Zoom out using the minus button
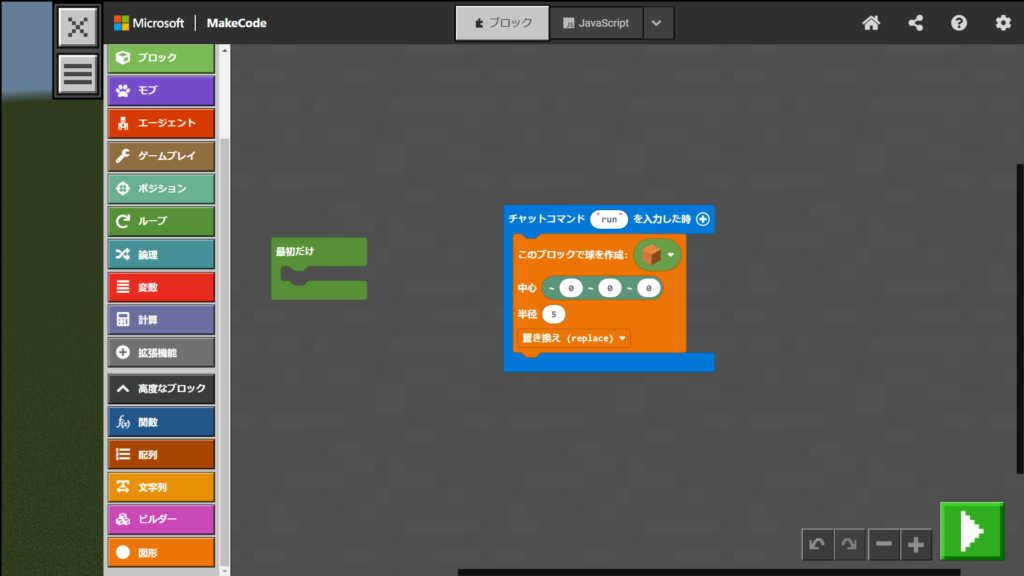This screenshot has height=576, width=1024. tap(884, 544)
